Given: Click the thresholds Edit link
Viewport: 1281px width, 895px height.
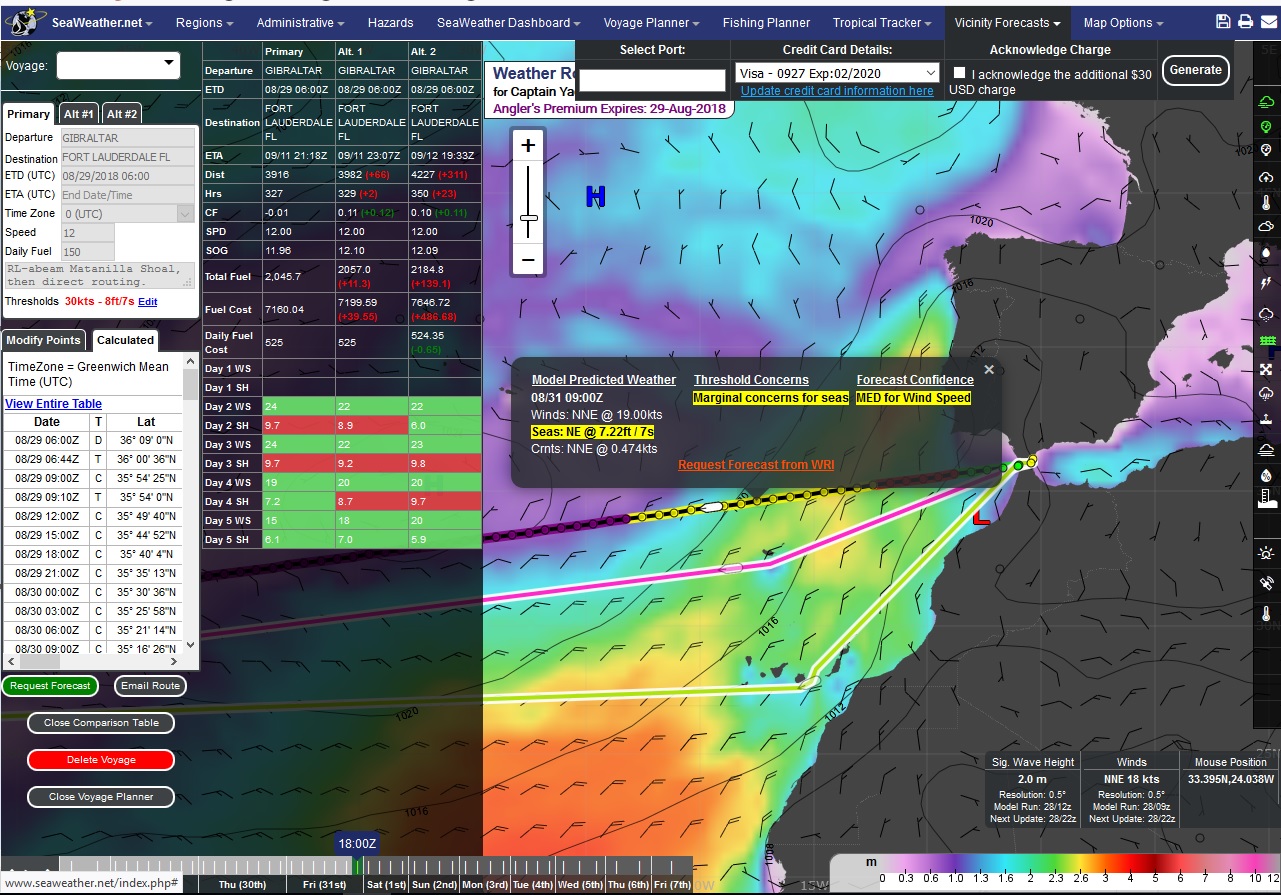Looking at the screenshot, I should tap(147, 301).
